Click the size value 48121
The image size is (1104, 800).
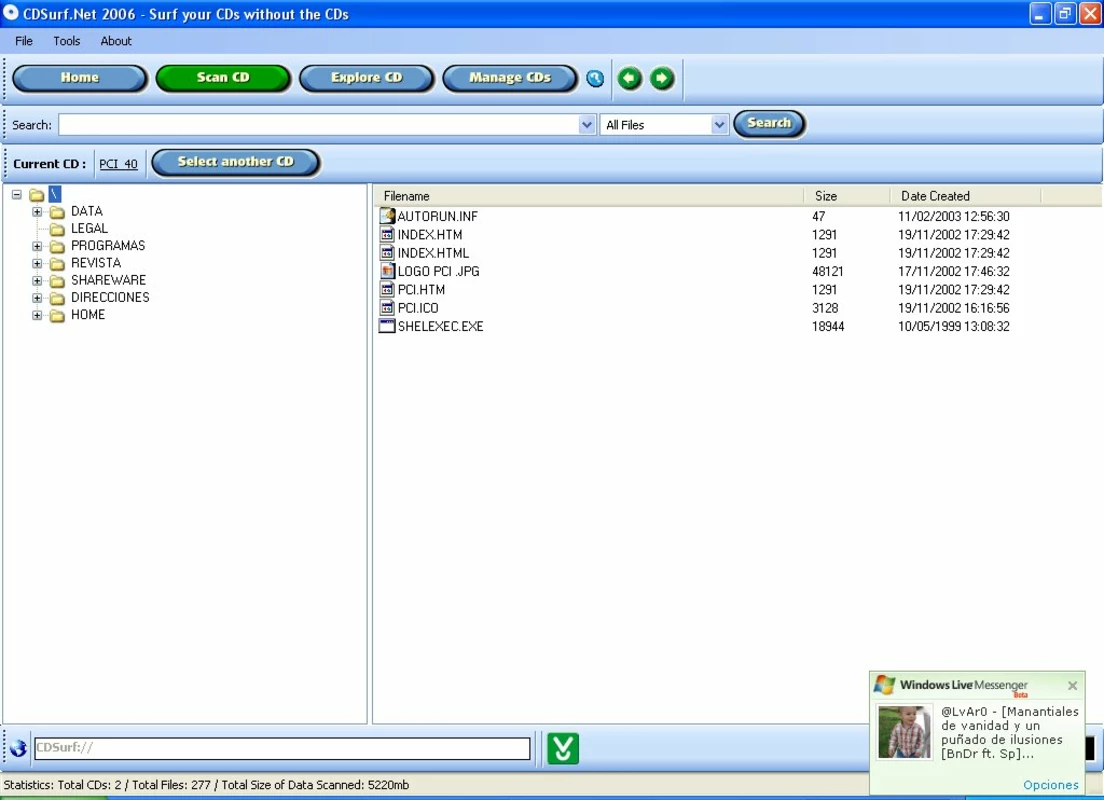pyautogui.click(x=827, y=271)
